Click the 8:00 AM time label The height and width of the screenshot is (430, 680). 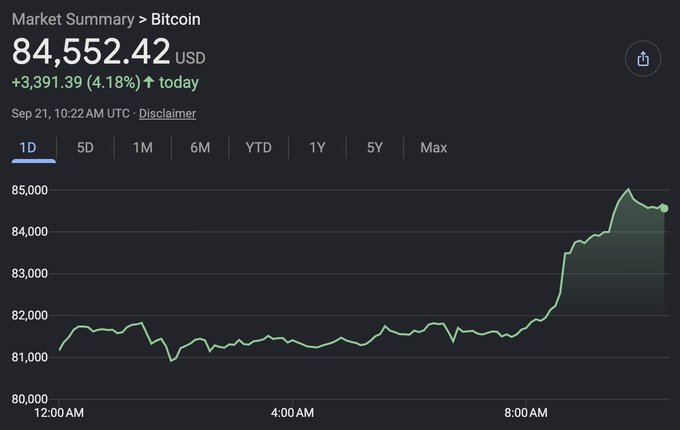[x=526, y=413]
